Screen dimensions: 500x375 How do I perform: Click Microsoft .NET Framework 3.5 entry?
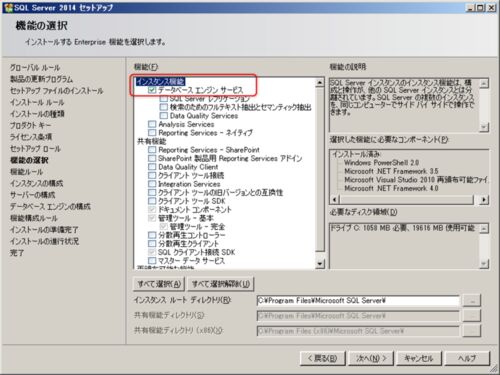(x=391, y=171)
